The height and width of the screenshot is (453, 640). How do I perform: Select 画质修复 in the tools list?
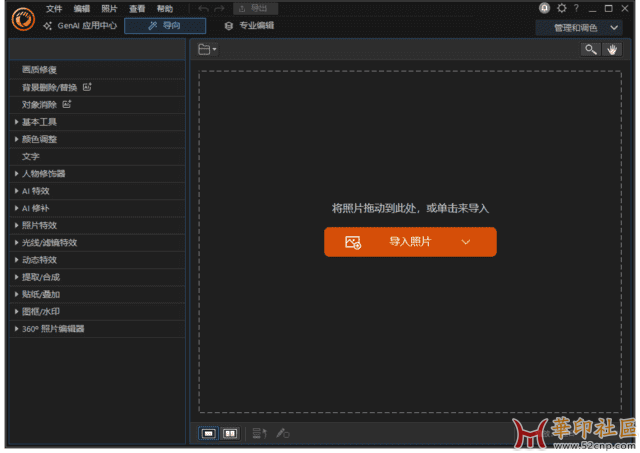(39, 70)
